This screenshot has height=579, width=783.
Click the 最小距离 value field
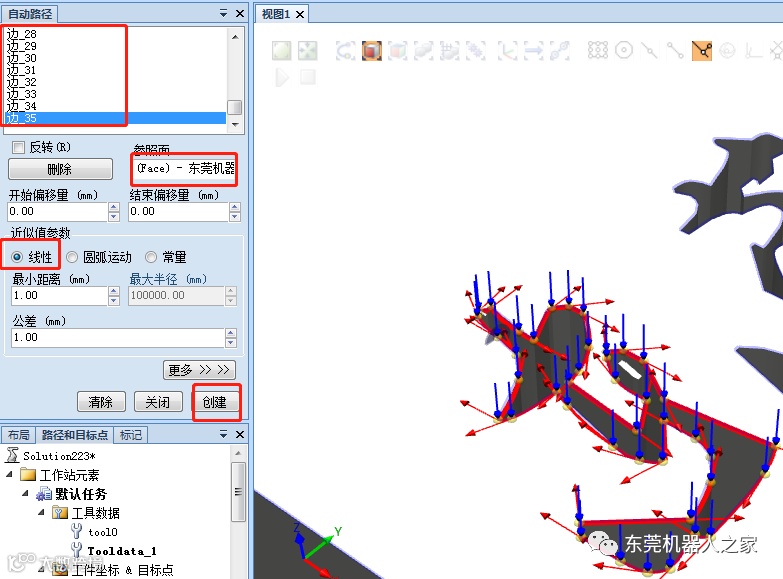(x=59, y=295)
